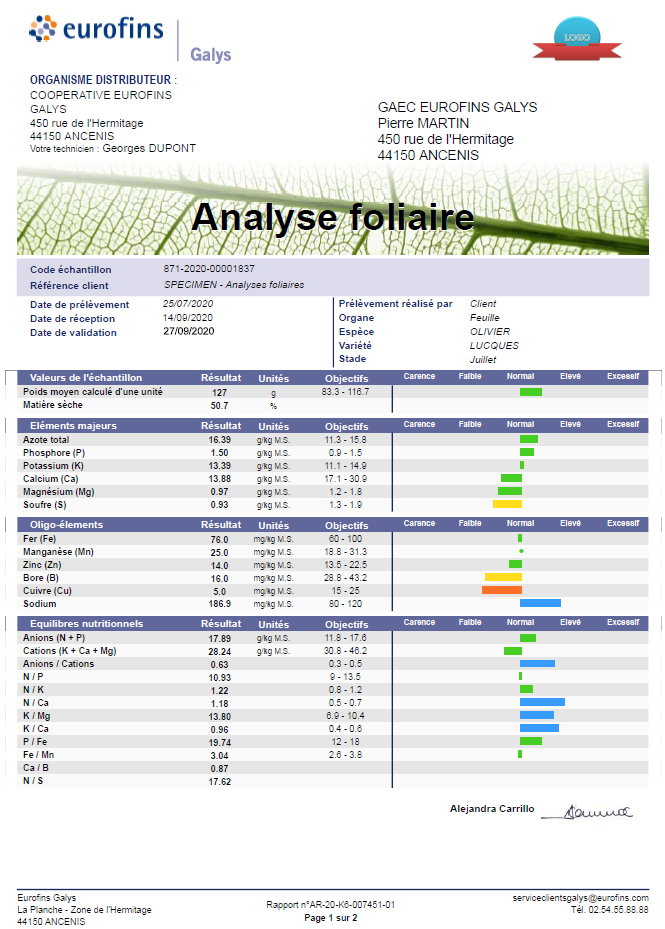Click the Excessif column header in Oligo-élements
665x929 pixels.
(623, 523)
